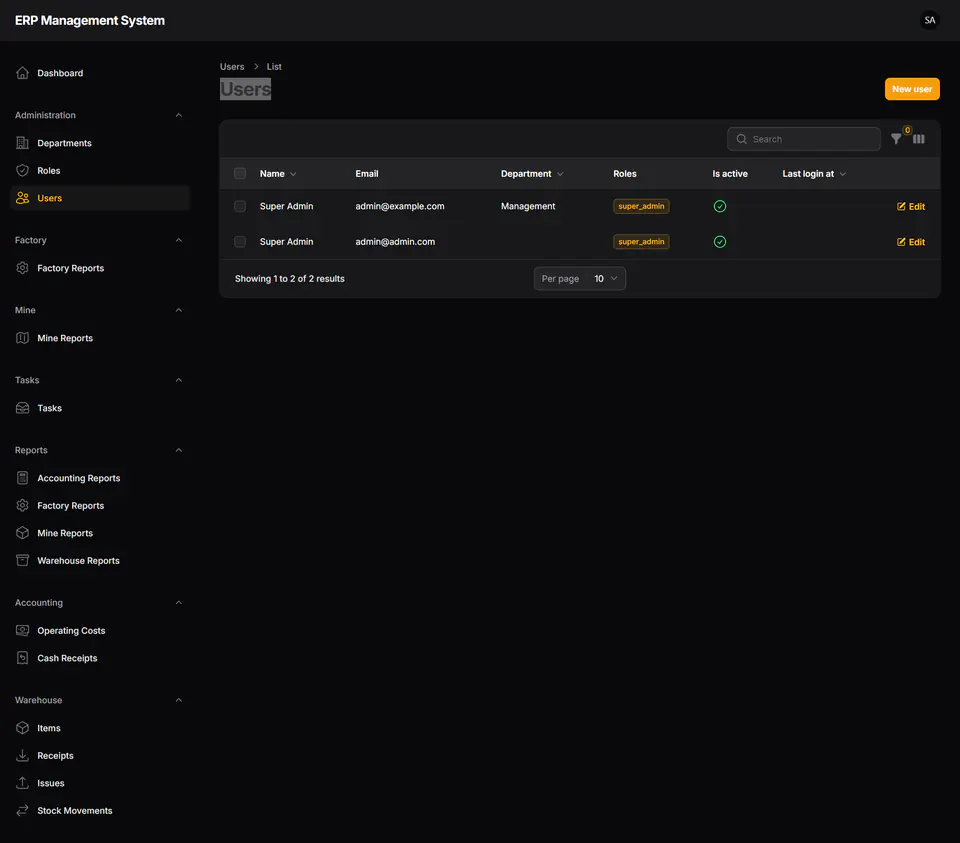Open the SA user avatar menu
This screenshot has height=843, width=960.
(929, 20)
